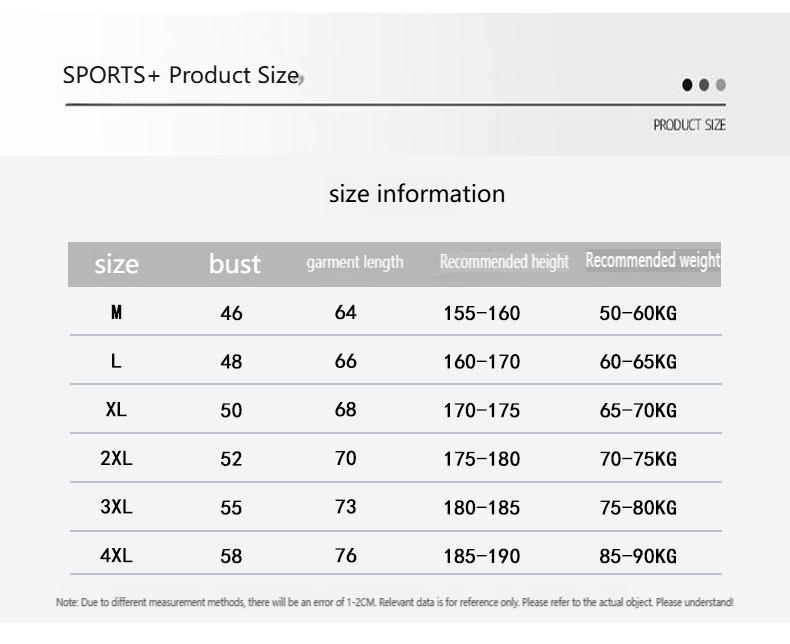
Task: Click the small 'PRODUCT SIZE' label
Action: (x=689, y=125)
